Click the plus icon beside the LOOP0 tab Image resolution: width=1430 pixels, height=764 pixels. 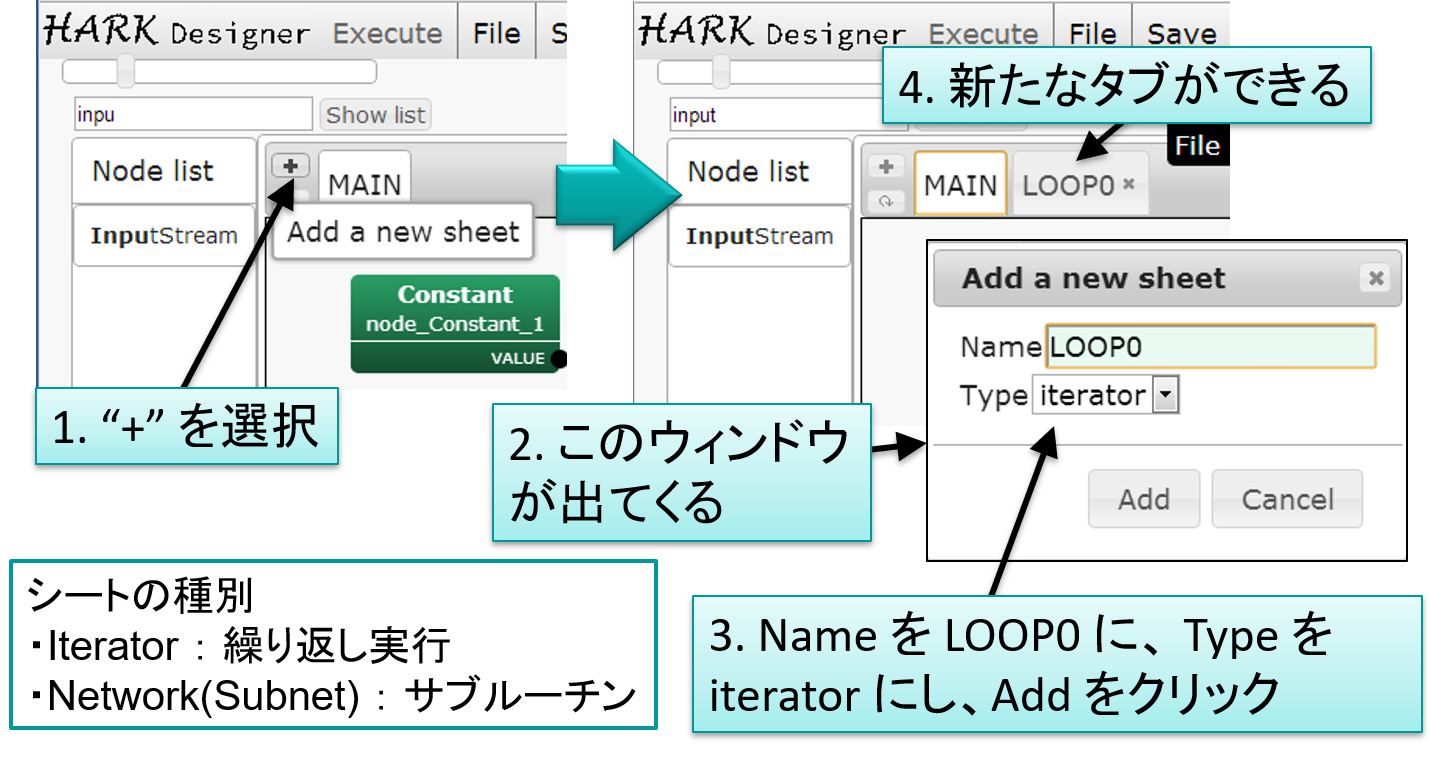(885, 167)
